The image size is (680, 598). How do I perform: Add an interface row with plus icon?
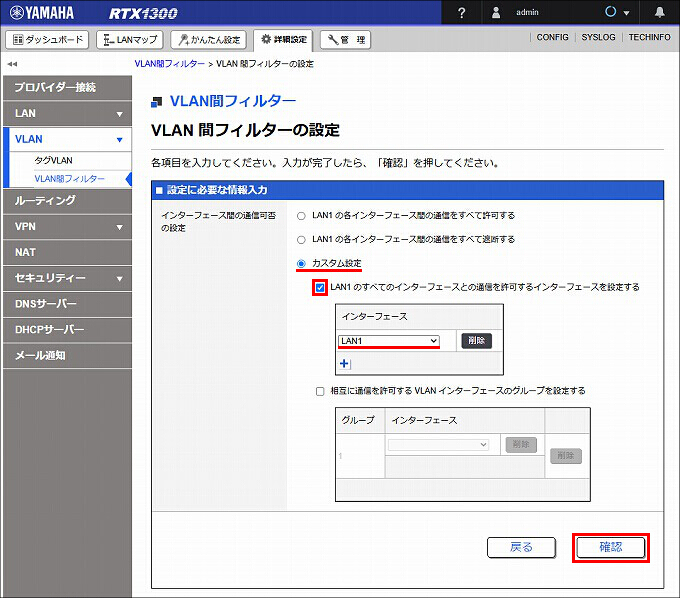click(344, 363)
